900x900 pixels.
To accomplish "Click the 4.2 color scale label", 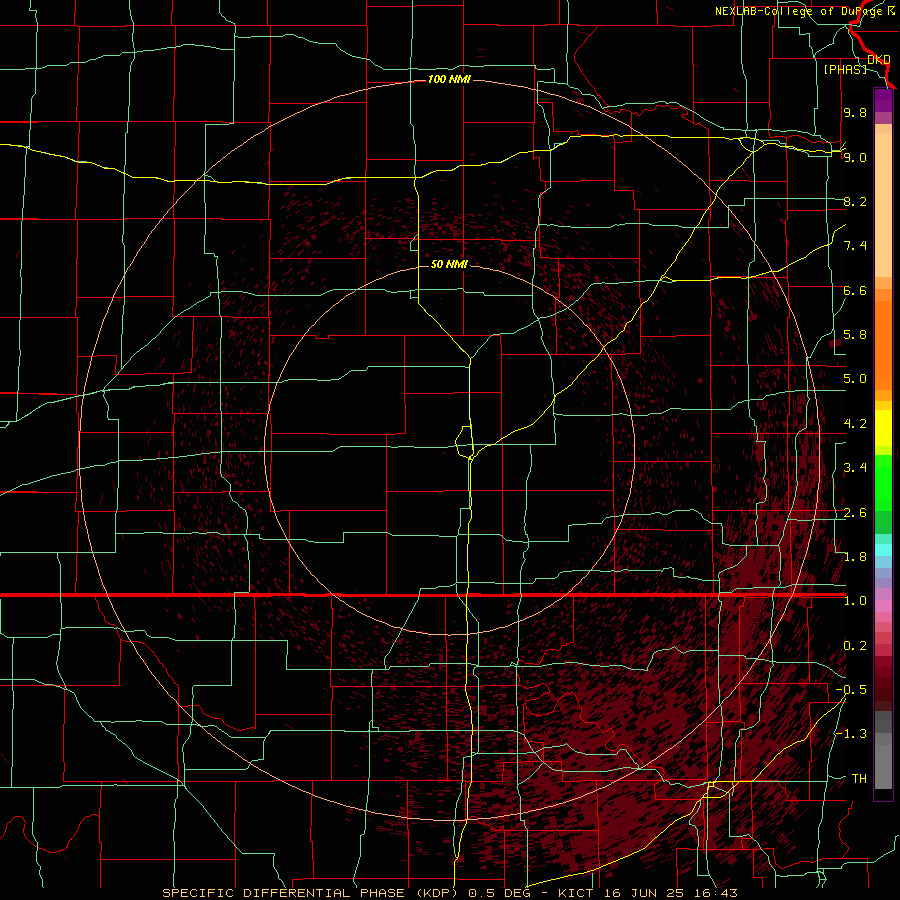I will click(x=855, y=424).
